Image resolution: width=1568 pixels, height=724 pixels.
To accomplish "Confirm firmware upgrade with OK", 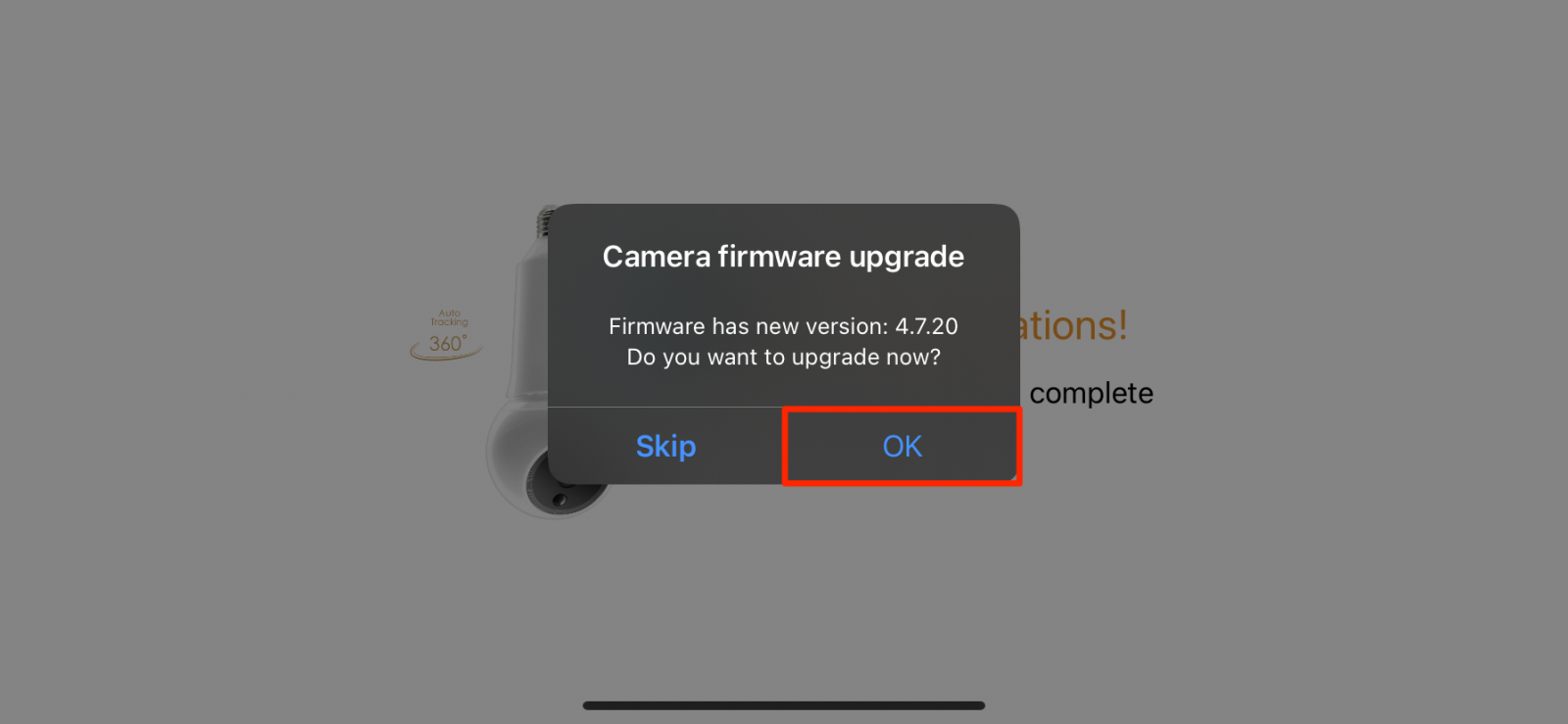I will 902,447.
